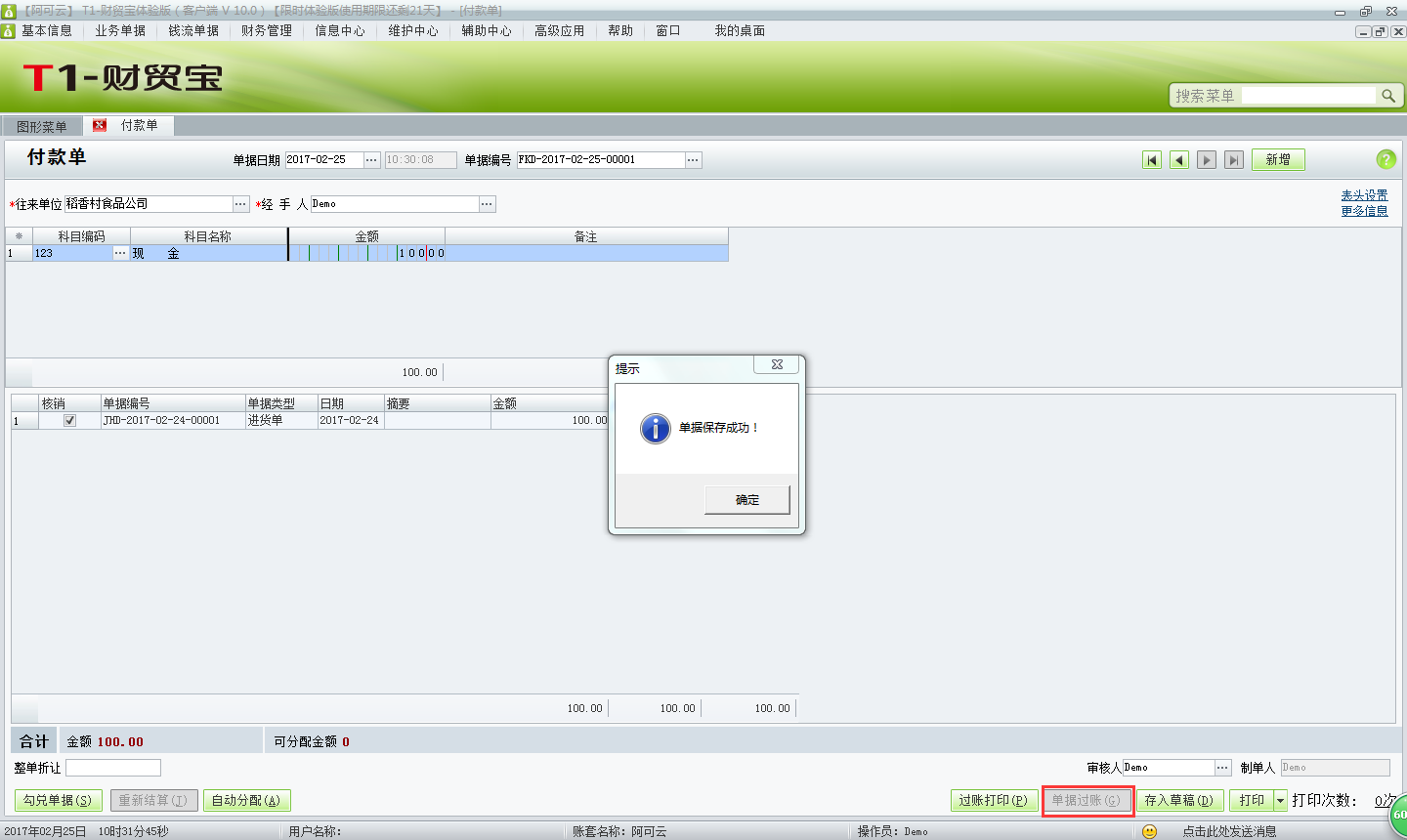
Task: Jump to the last record arrow icon
Action: coord(1232,159)
